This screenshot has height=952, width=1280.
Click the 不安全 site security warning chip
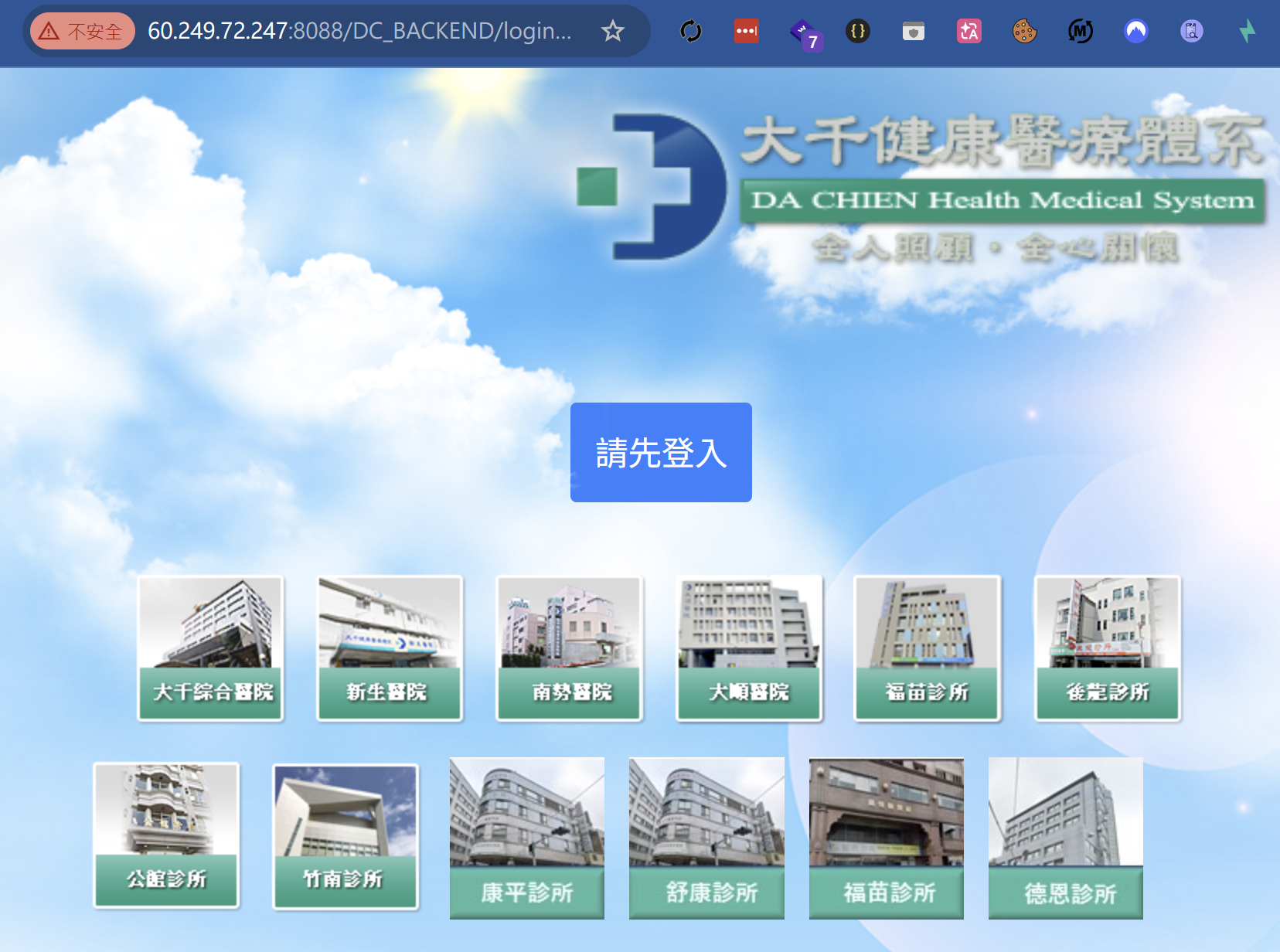83,31
